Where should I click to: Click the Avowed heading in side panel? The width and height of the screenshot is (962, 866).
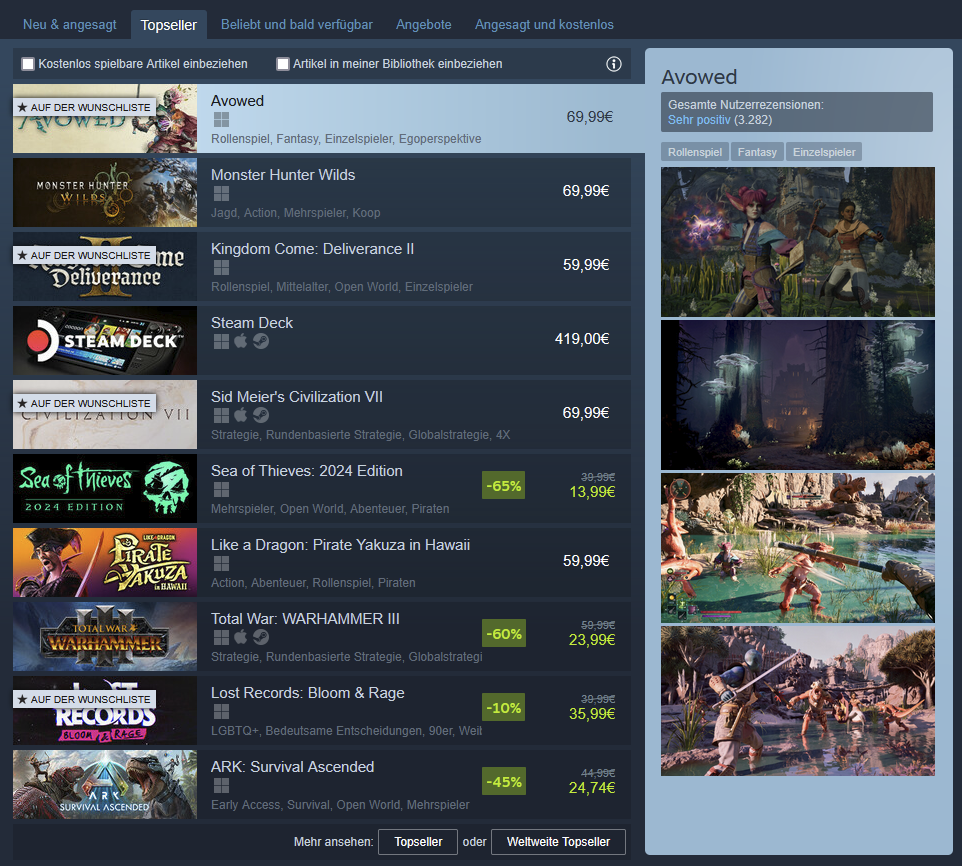[x=699, y=77]
